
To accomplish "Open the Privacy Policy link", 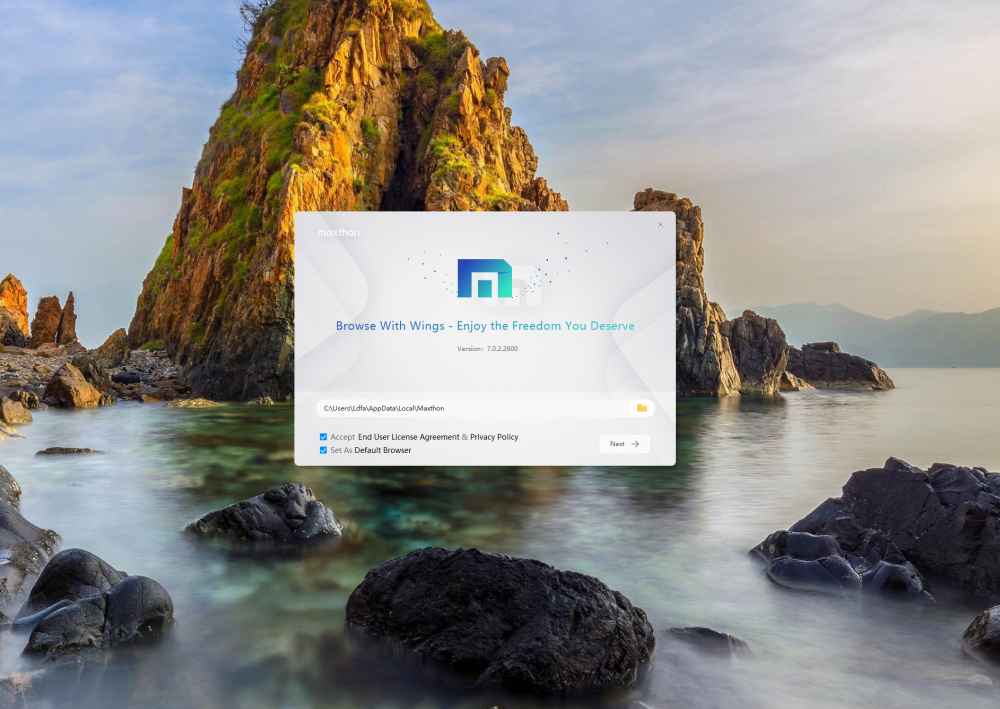I will click(x=494, y=437).
